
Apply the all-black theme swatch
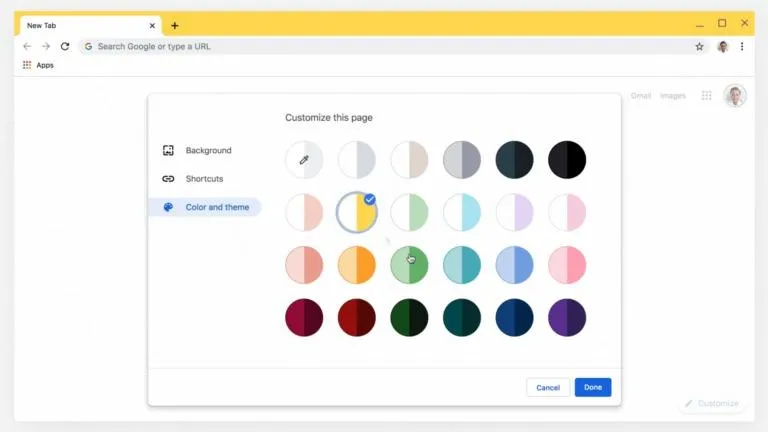[x=567, y=160]
